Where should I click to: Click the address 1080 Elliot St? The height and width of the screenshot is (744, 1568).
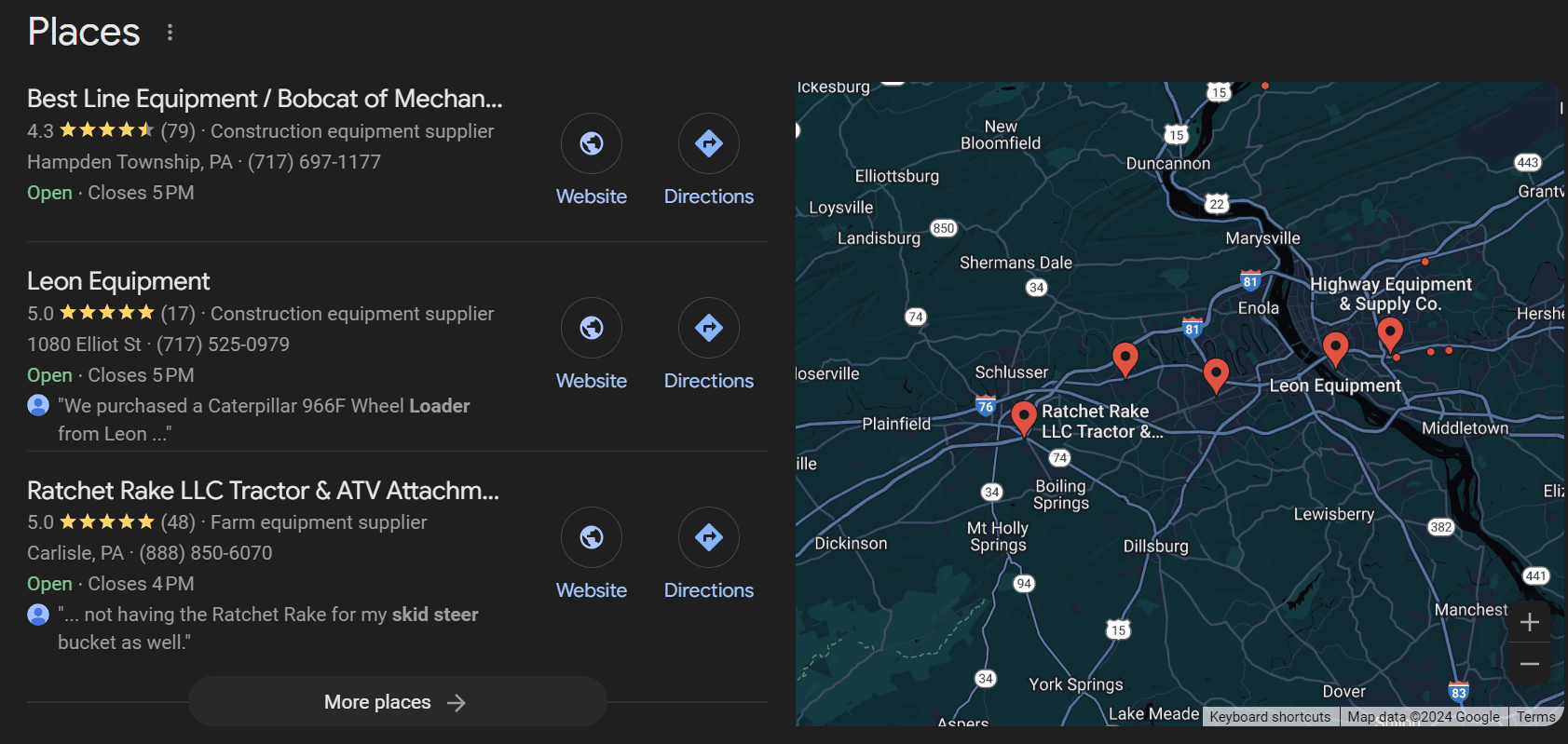pos(84,345)
